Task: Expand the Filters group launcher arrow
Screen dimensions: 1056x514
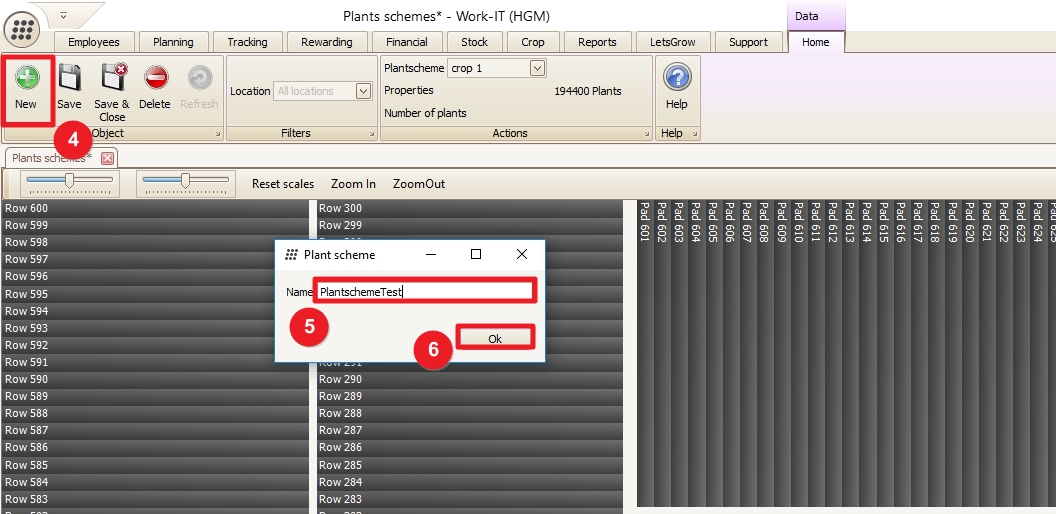Action: [x=372, y=135]
